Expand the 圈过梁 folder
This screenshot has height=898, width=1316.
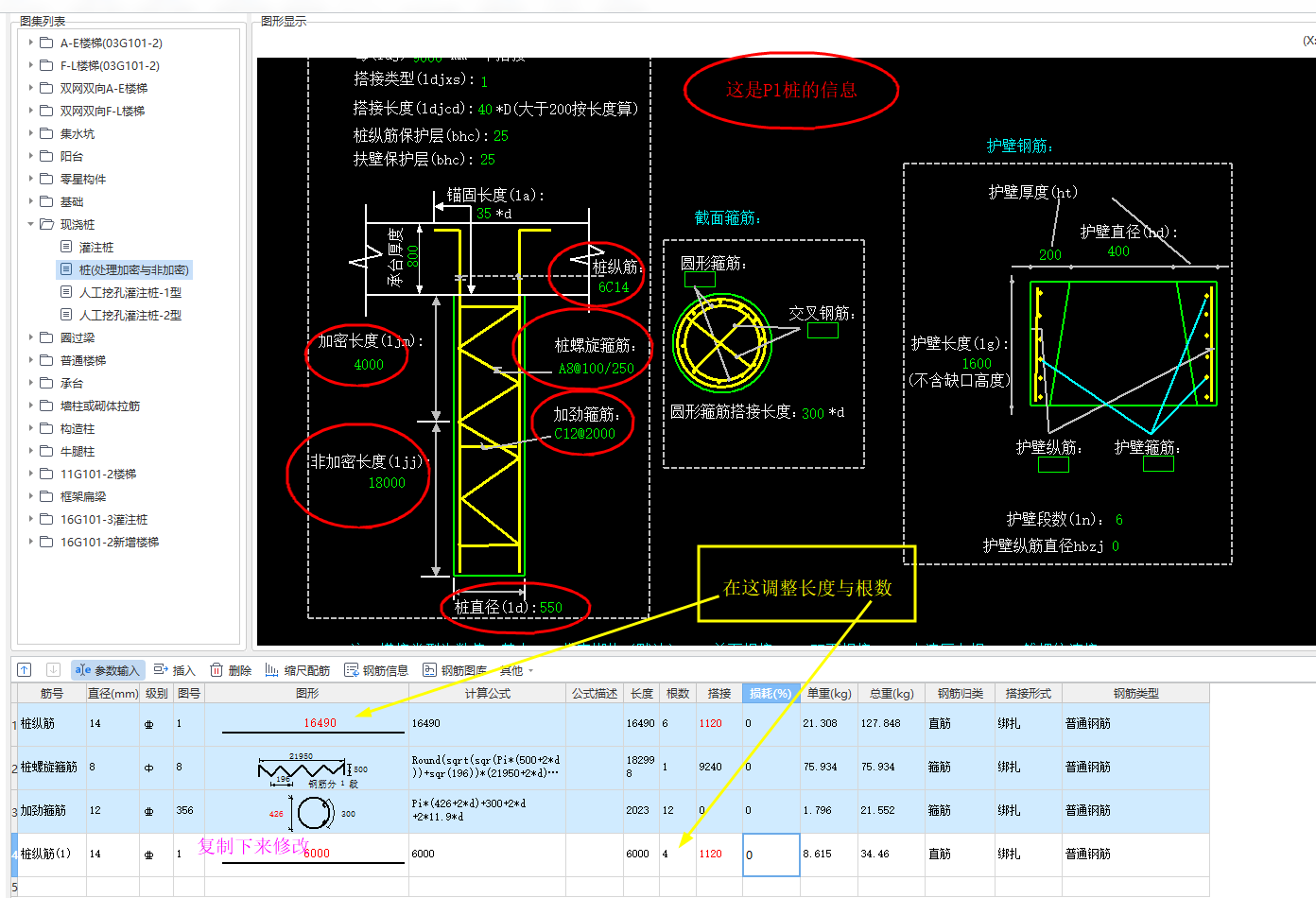[x=30, y=337]
